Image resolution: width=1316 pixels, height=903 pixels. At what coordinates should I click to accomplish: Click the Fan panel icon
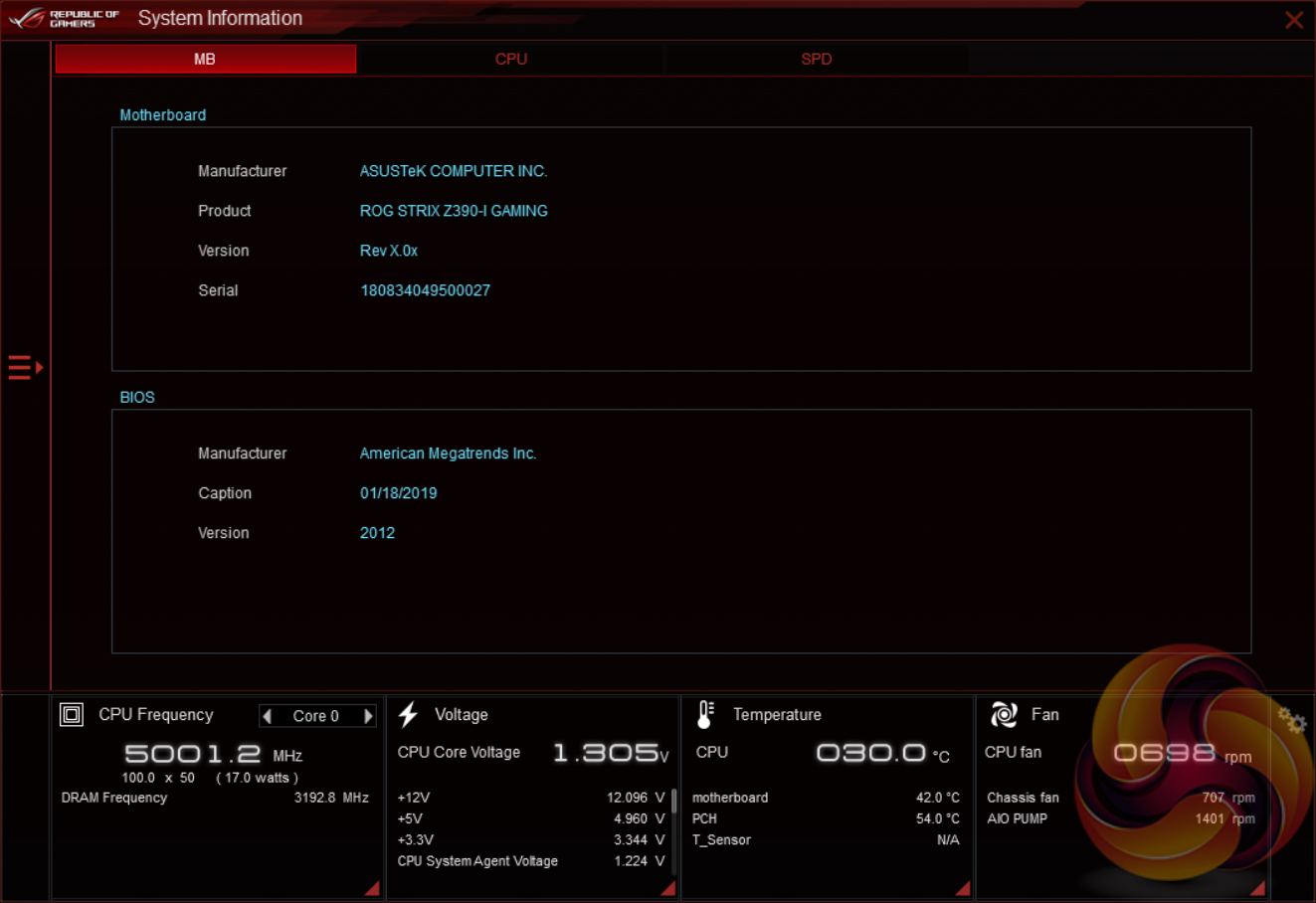point(1004,714)
